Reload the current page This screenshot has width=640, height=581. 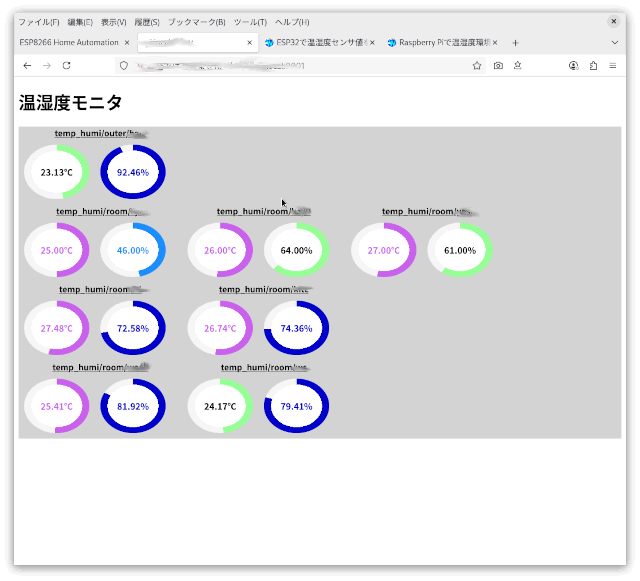click(x=67, y=65)
